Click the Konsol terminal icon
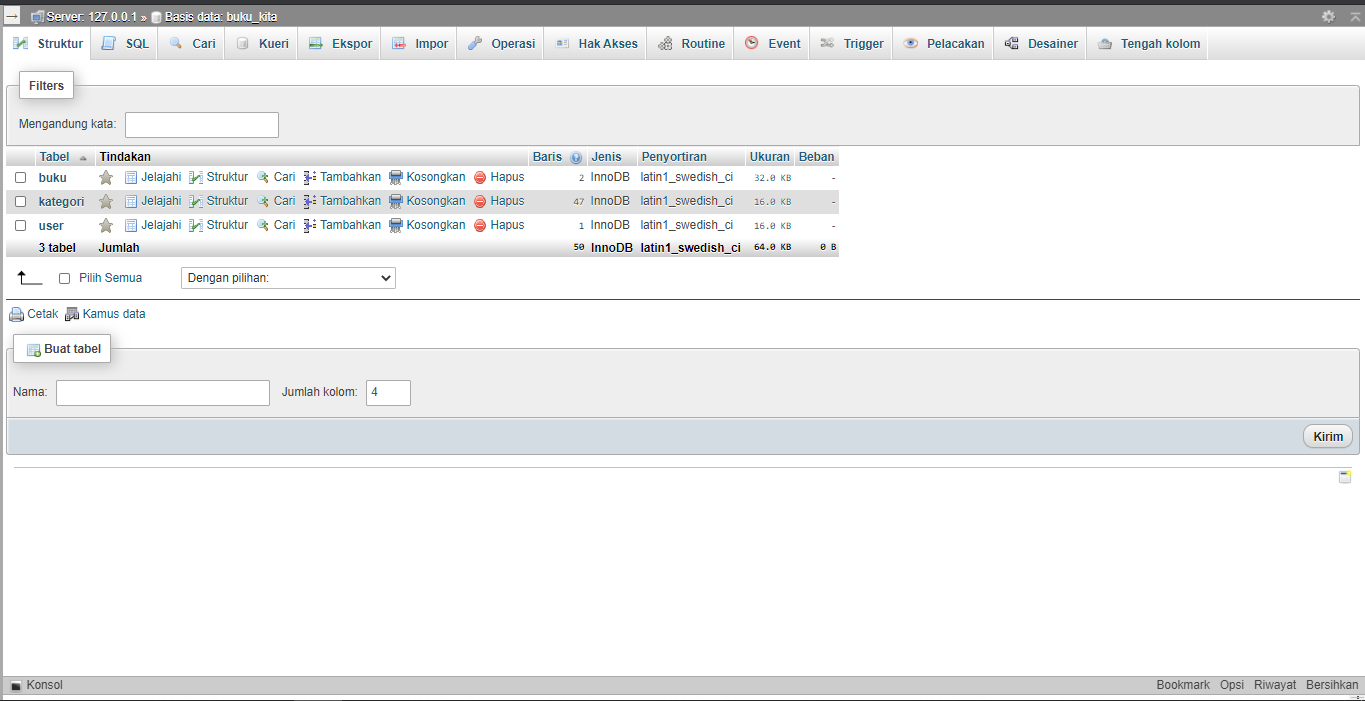Image resolution: width=1365 pixels, height=701 pixels. click(x=16, y=685)
